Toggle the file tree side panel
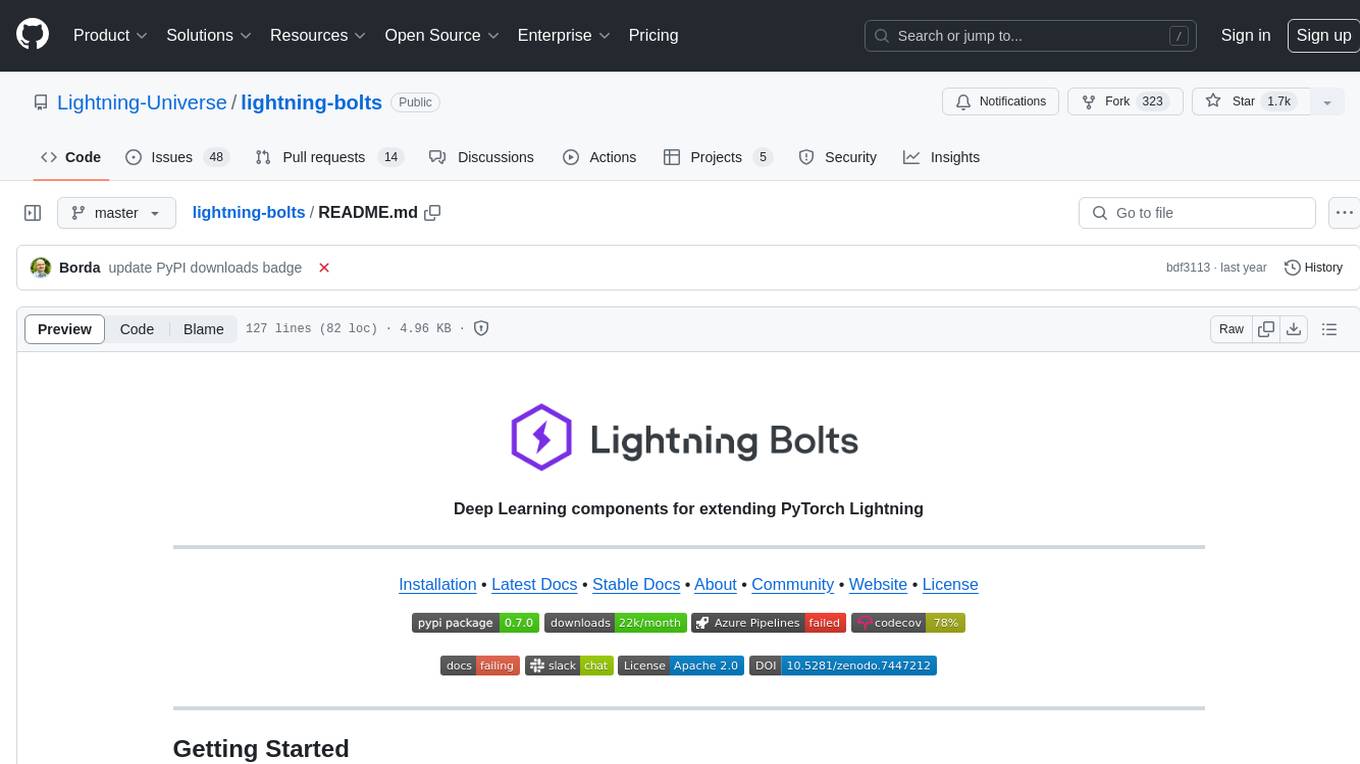Viewport: 1360px width, 764px height. coord(33,213)
